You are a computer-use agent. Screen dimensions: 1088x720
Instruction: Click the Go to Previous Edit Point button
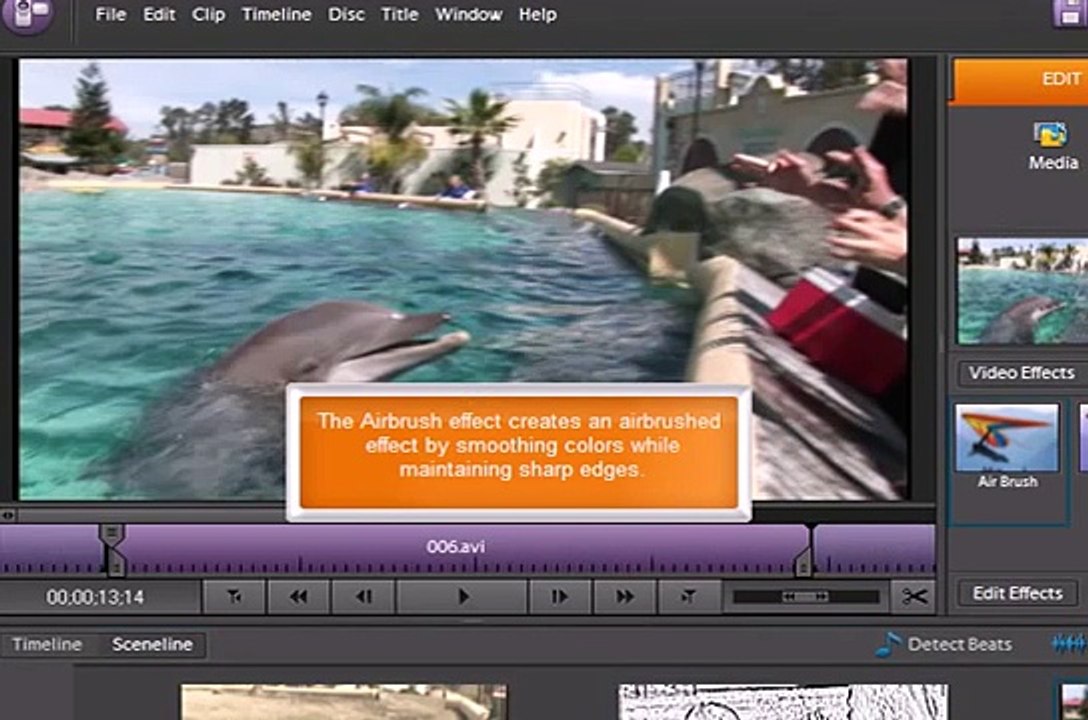click(234, 597)
